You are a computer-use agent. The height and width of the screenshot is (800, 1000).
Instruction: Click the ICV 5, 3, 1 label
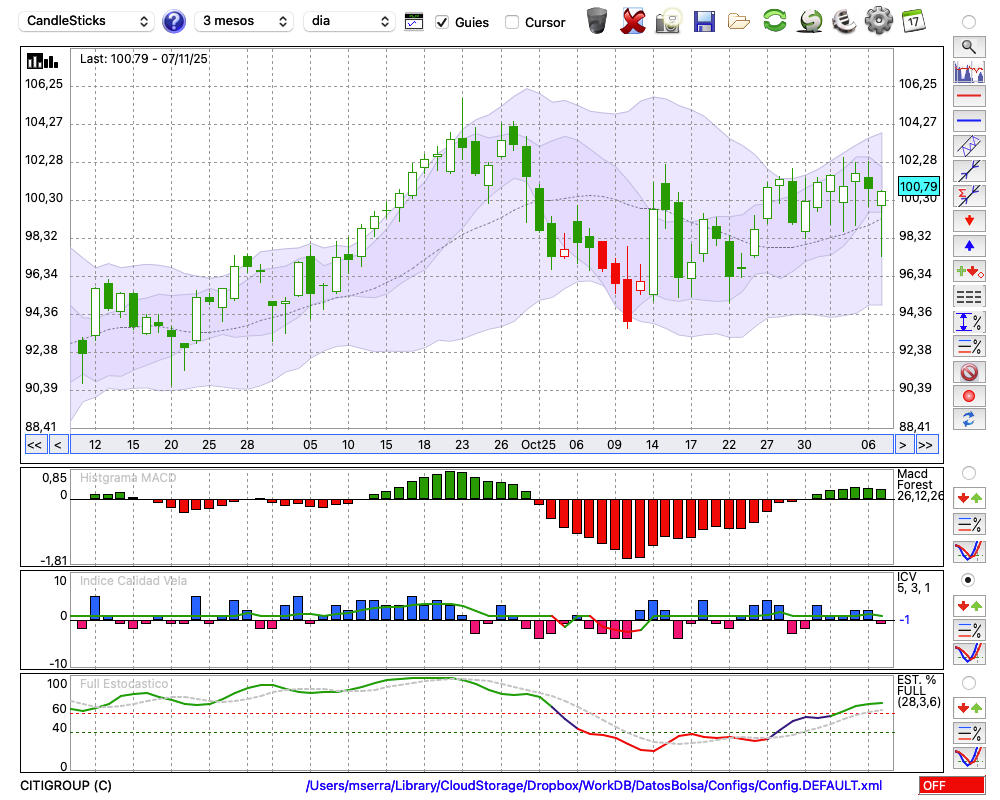(x=913, y=582)
